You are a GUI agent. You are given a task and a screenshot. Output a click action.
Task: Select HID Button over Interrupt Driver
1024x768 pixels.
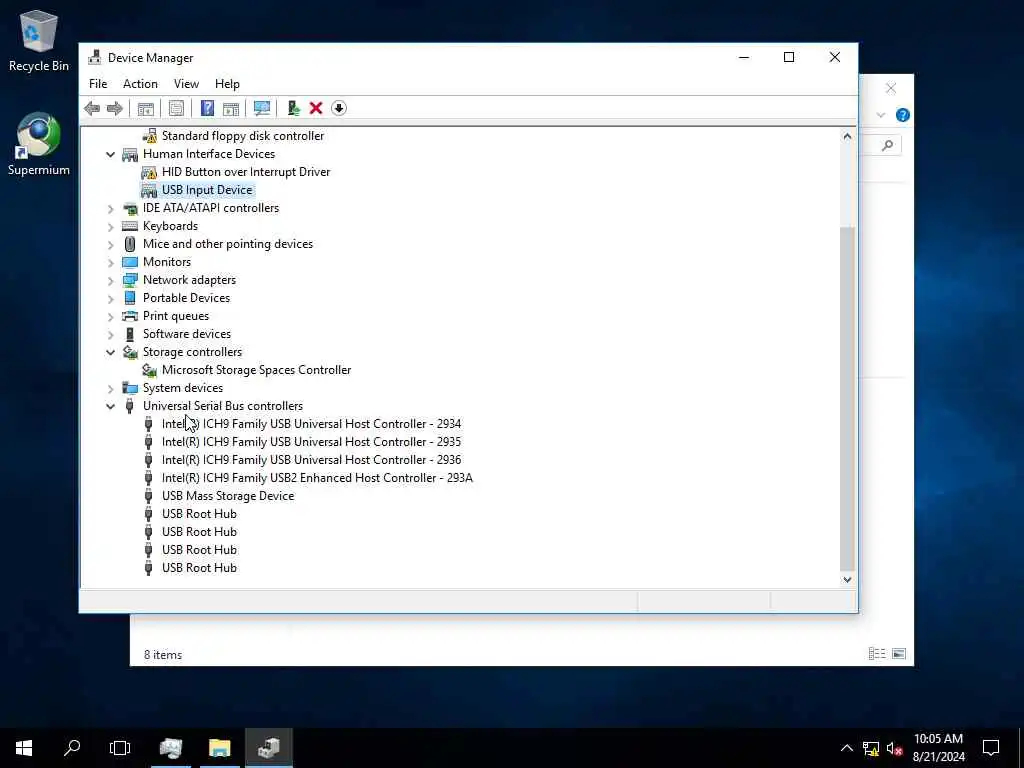246,172
